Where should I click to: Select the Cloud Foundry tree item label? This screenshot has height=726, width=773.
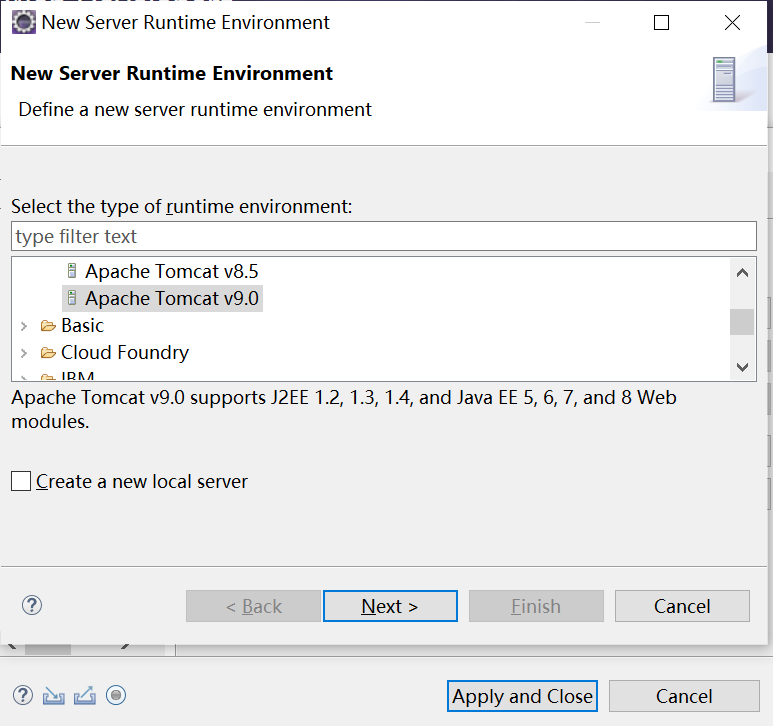click(125, 353)
